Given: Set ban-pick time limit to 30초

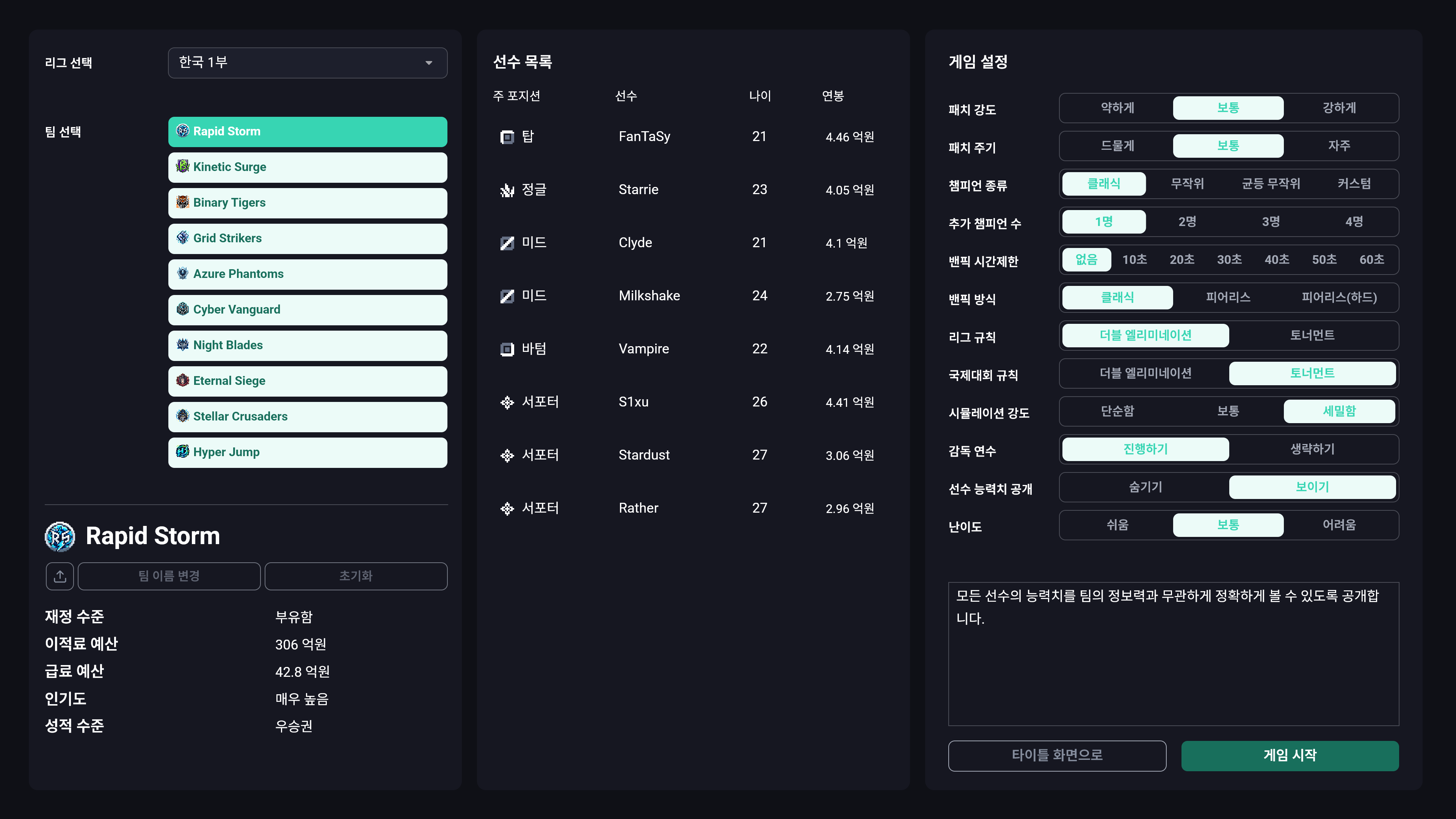Looking at the screenshot, I should pyautogui.click(x=1229, y=259).
